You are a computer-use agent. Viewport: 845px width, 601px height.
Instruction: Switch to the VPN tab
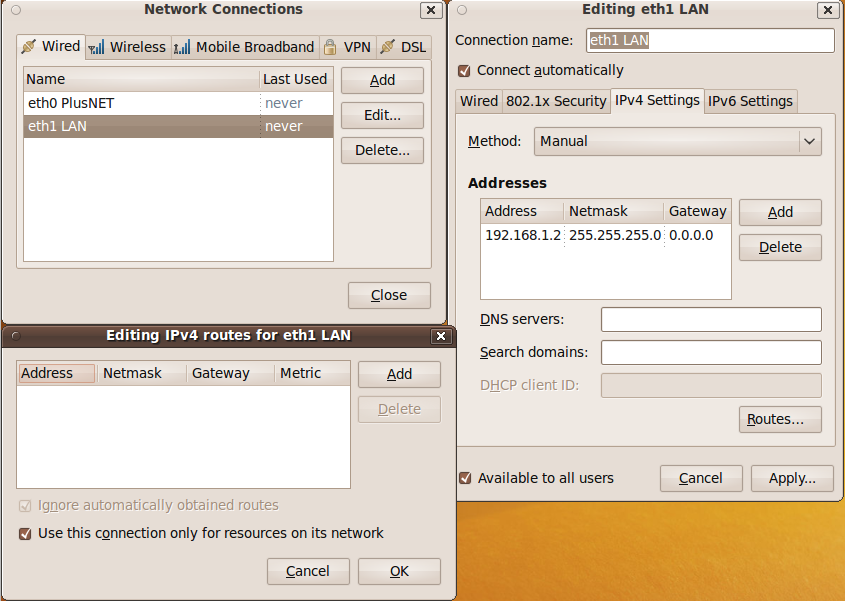(x=348, y=47)
